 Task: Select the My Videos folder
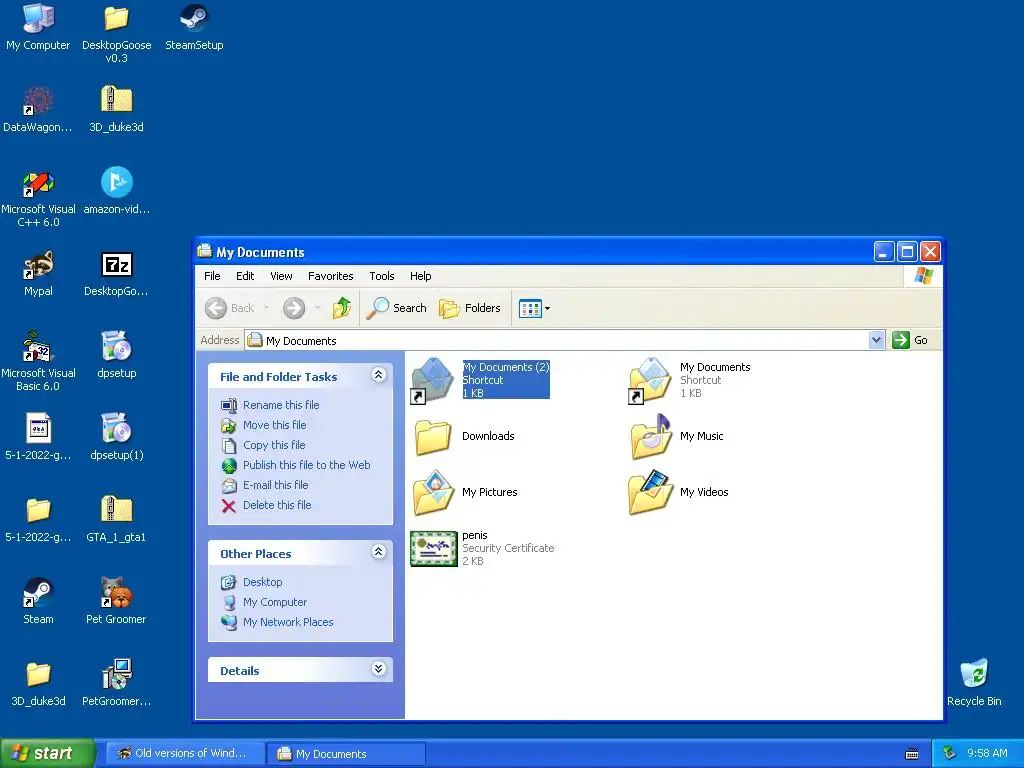[679, 492]
